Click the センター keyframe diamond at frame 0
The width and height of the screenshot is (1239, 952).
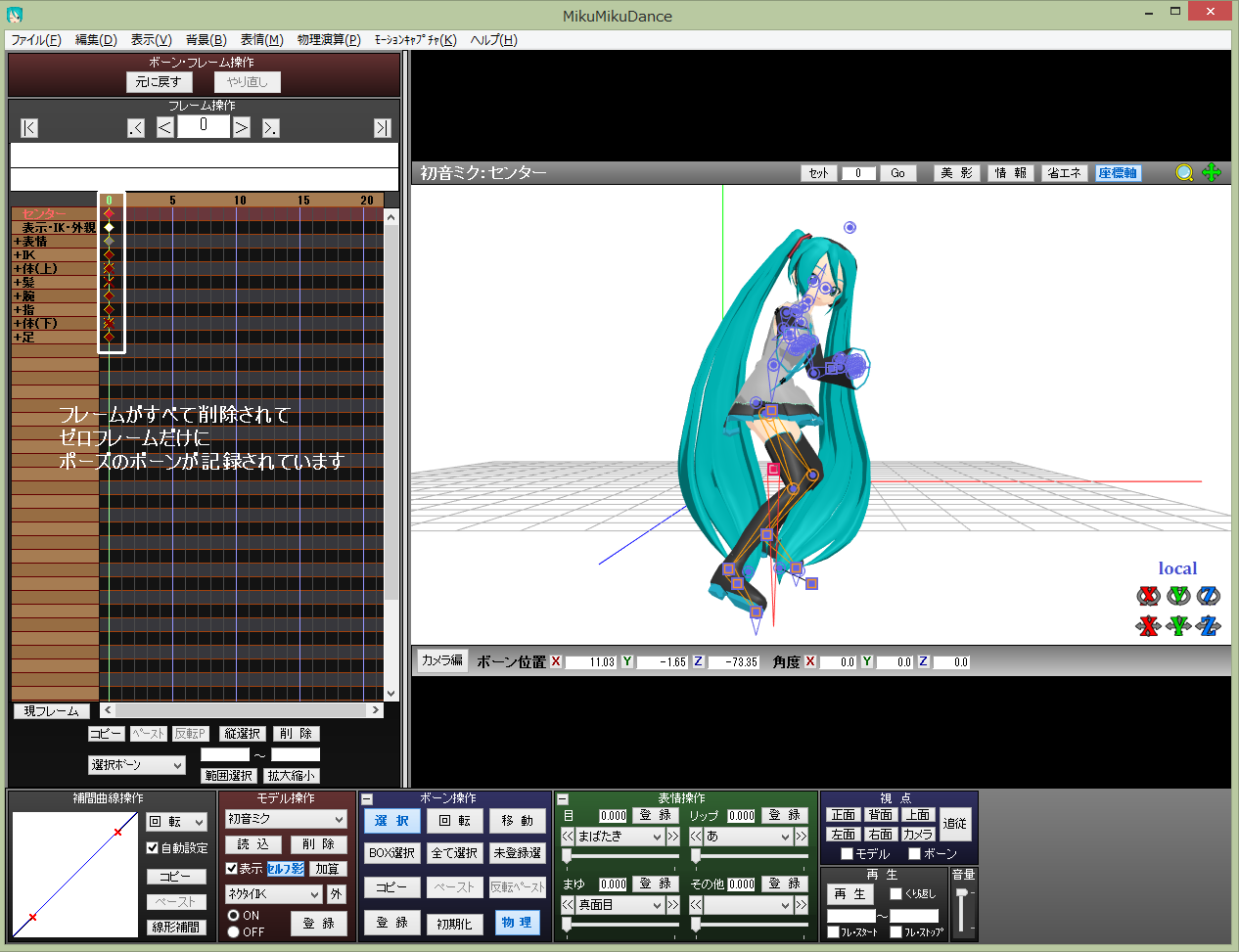click(109, 213)
